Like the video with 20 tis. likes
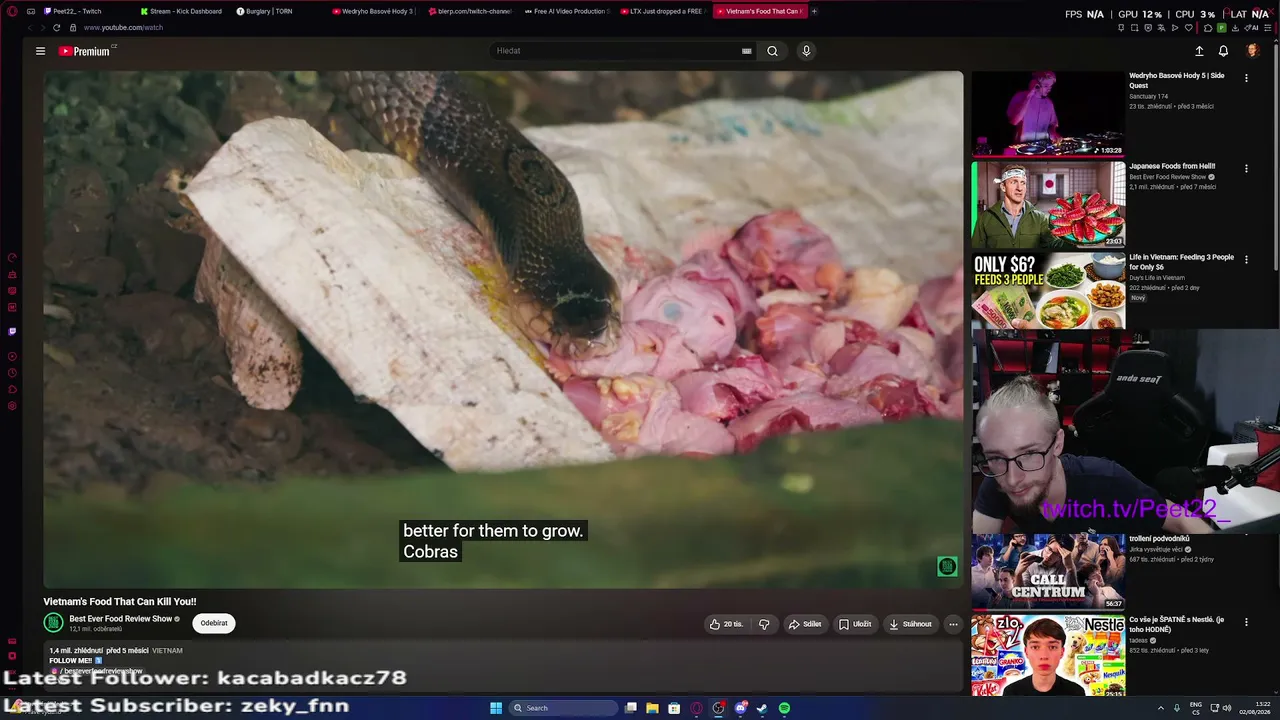The image size is (1280, 720). point(726,624)
